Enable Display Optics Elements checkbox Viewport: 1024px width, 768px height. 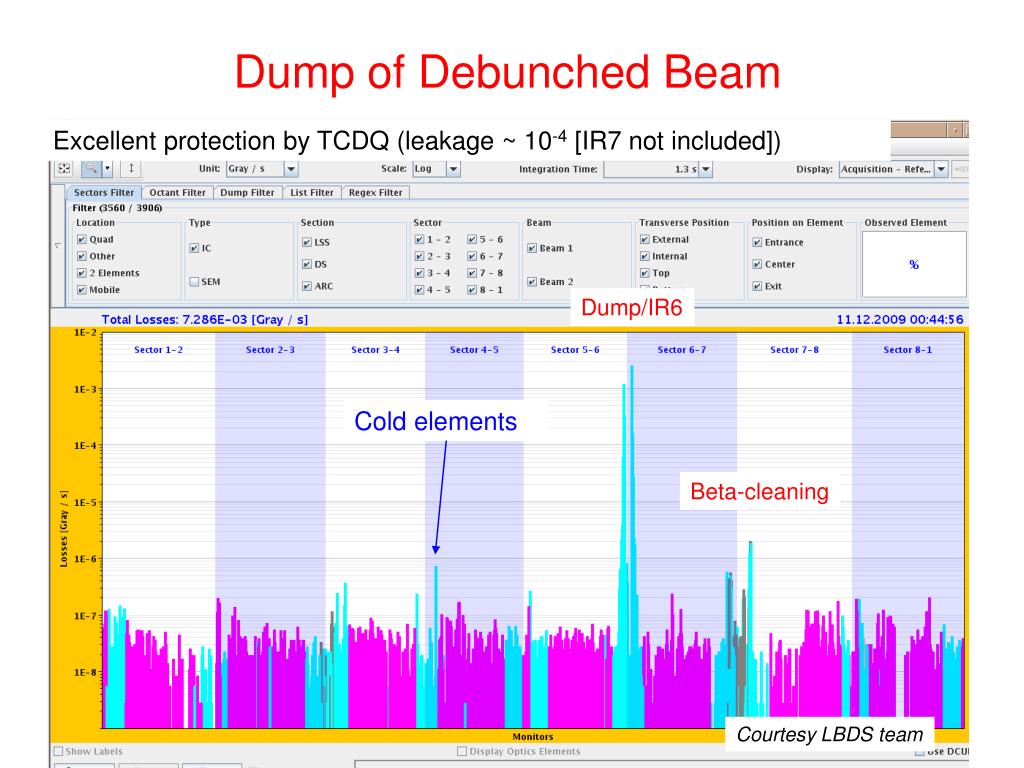pos(462,751)
